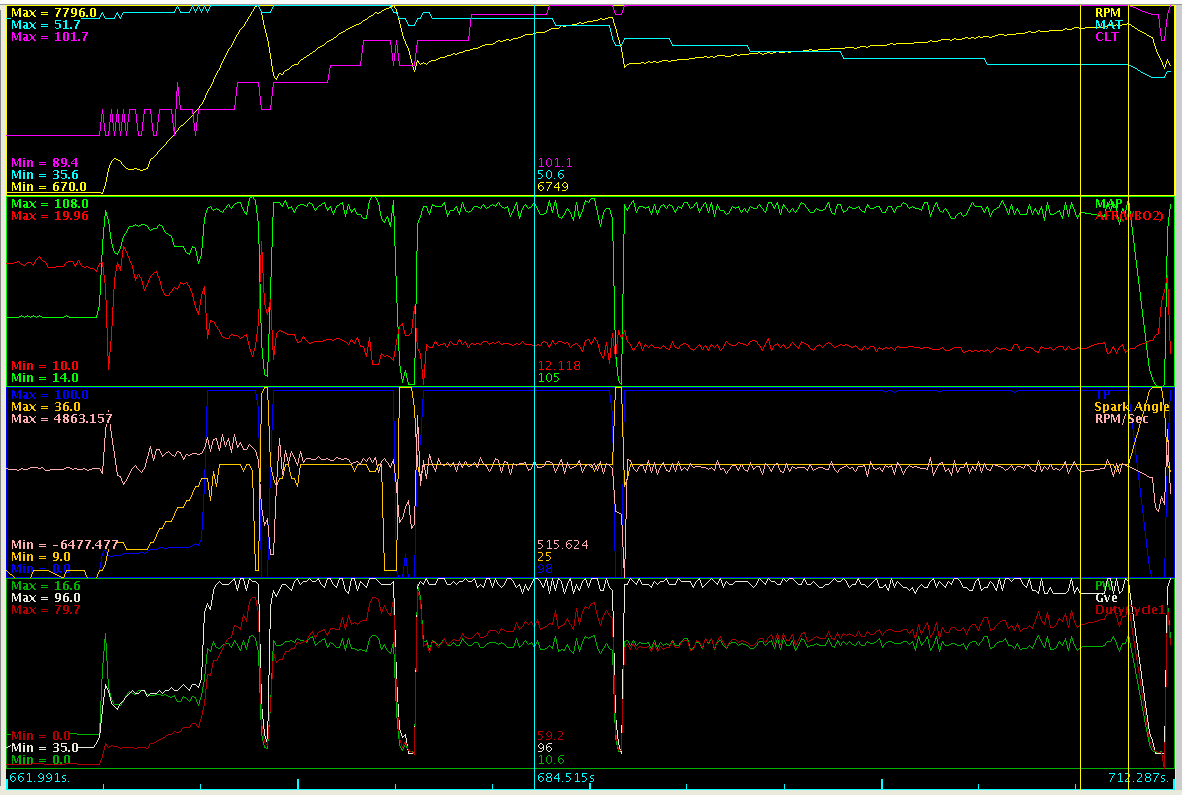
Task: Click the red duty cycle value '59.2'
Action: pyautogui.click(x=550, y=736)
